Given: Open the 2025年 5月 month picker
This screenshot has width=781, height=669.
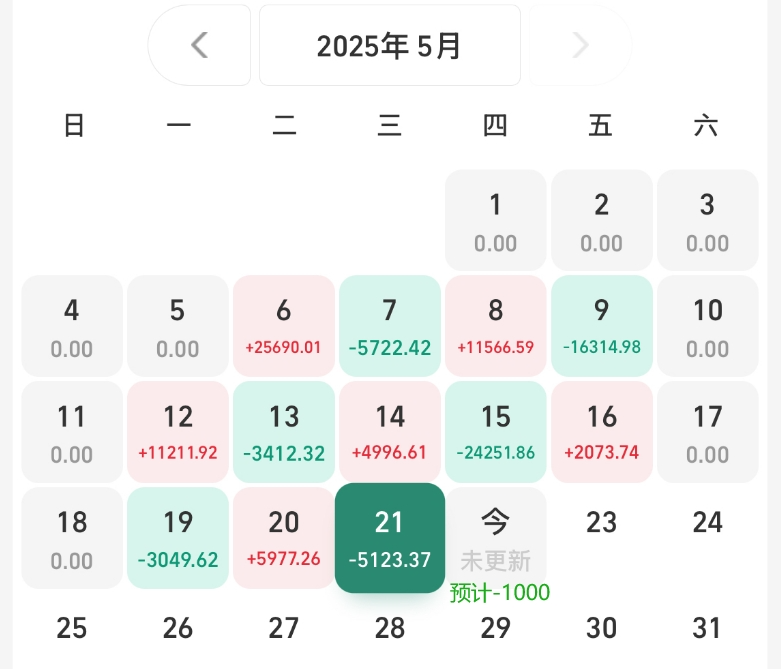Looking at the screenshot, I should [x=390, y=45].
